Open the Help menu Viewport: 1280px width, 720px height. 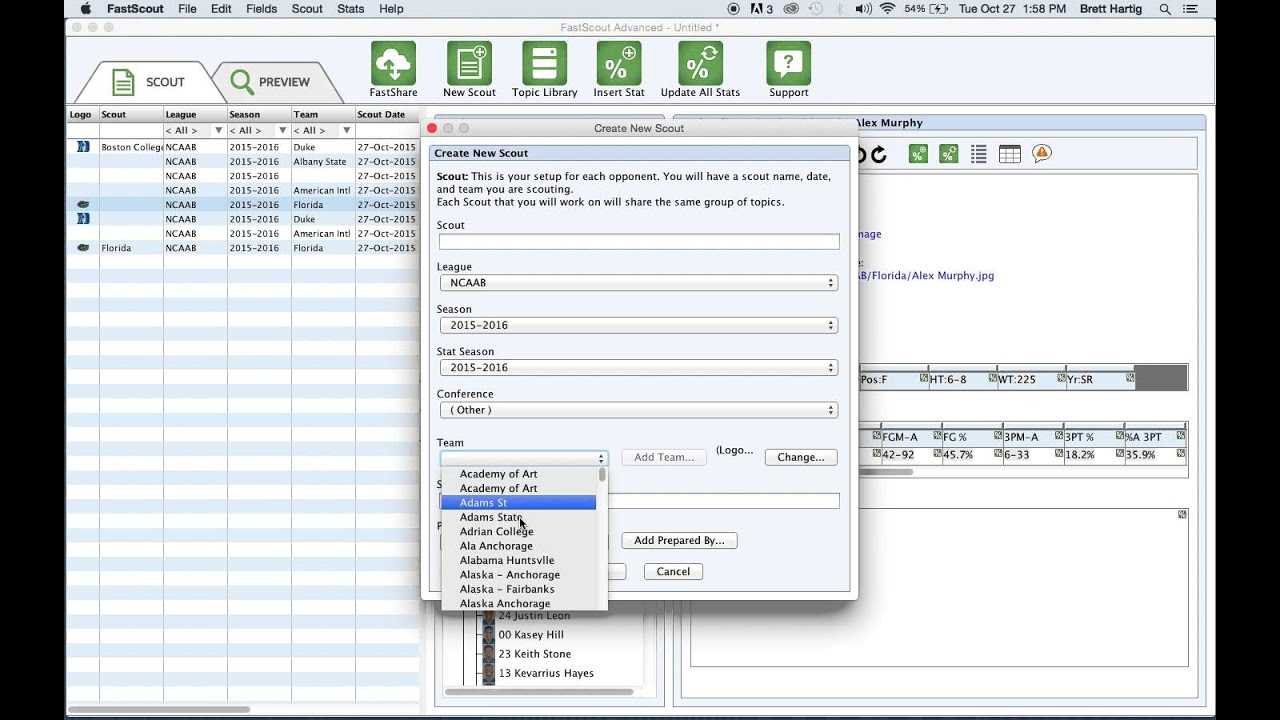pyautogui.click(x=391, y=9)
